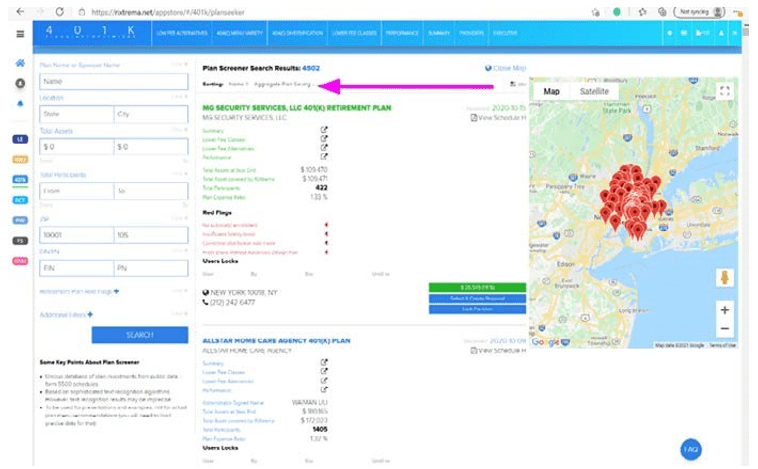Click the notification bell icon in sidebar

click(20, 102)
